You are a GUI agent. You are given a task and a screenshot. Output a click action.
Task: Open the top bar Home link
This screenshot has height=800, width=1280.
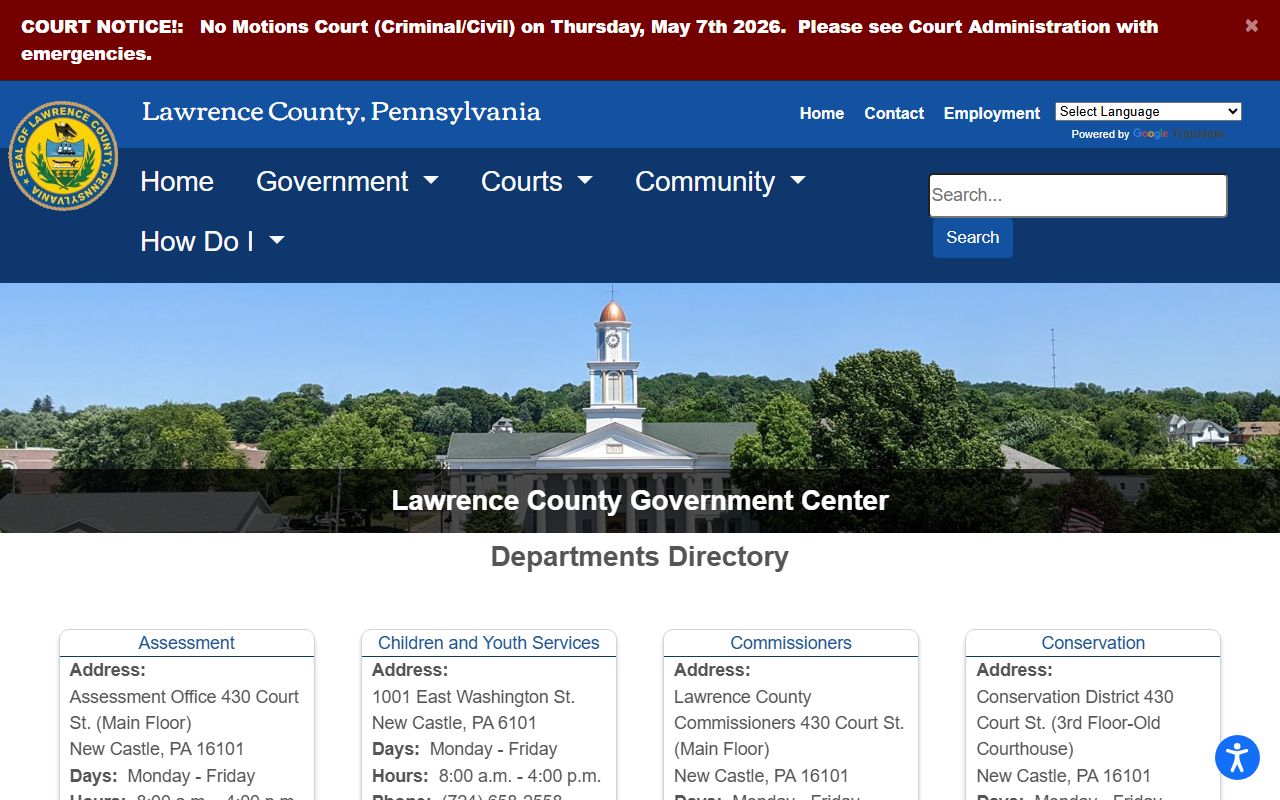point(822,113)
